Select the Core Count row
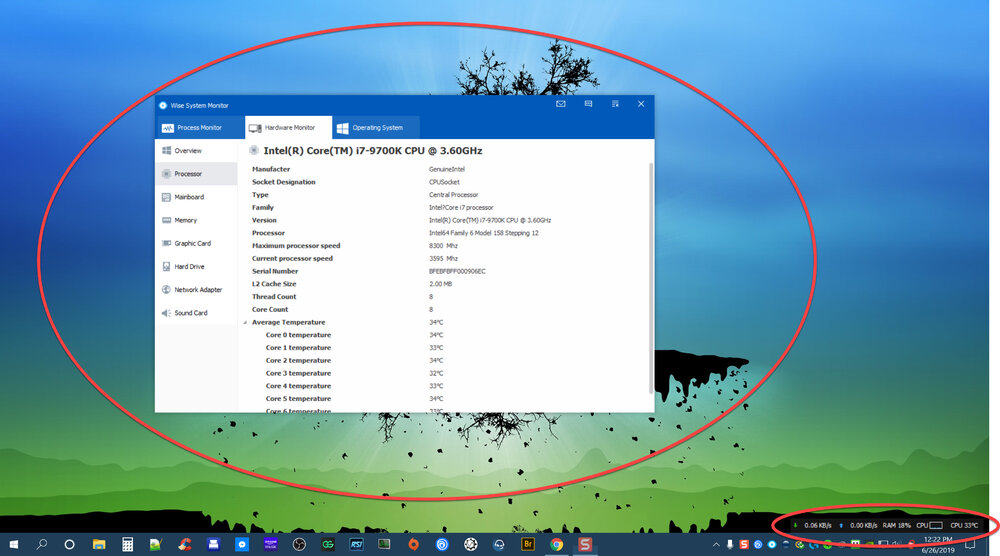The image size is (1000, 556). [x=445, y=309]
